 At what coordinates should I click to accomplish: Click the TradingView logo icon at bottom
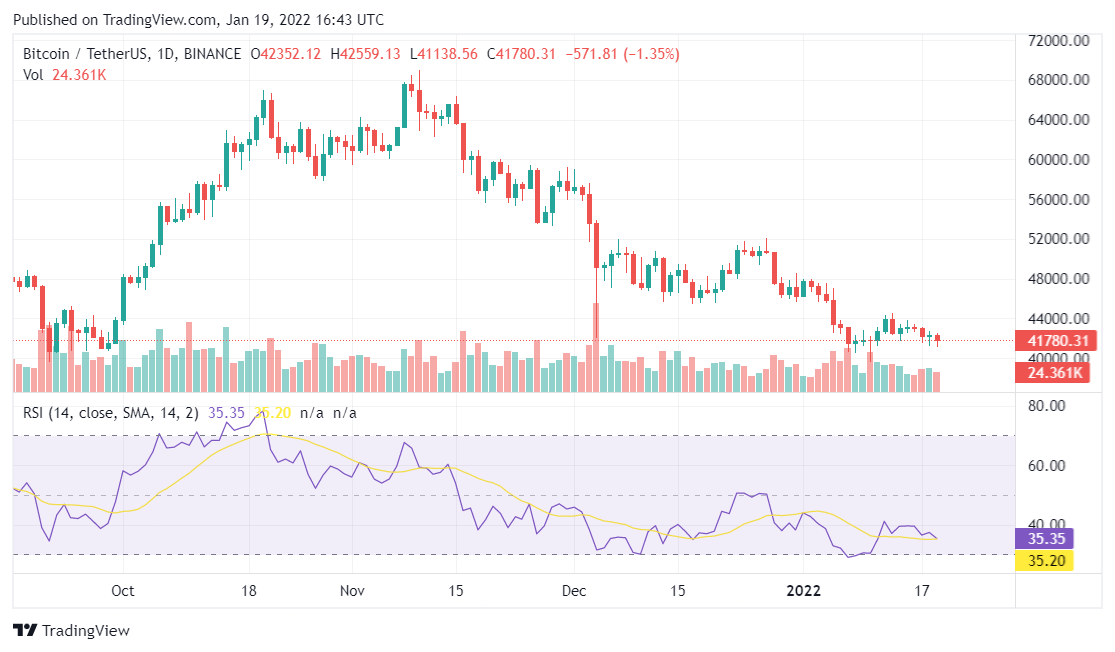[24, 631]
